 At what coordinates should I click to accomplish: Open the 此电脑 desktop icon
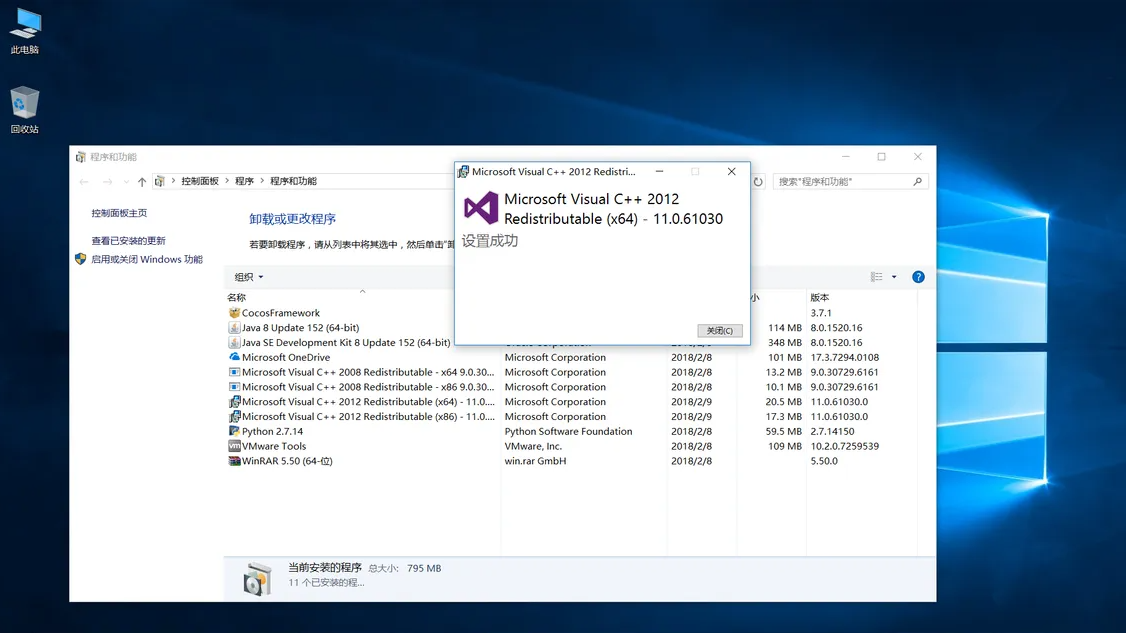point(25,31)
